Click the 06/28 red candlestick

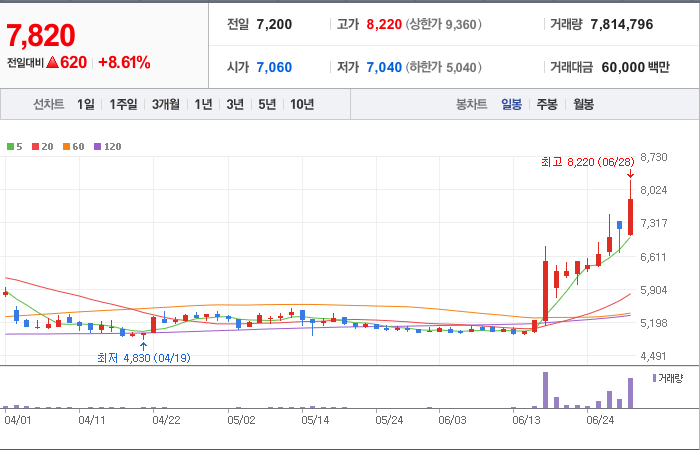click(630, 217)
